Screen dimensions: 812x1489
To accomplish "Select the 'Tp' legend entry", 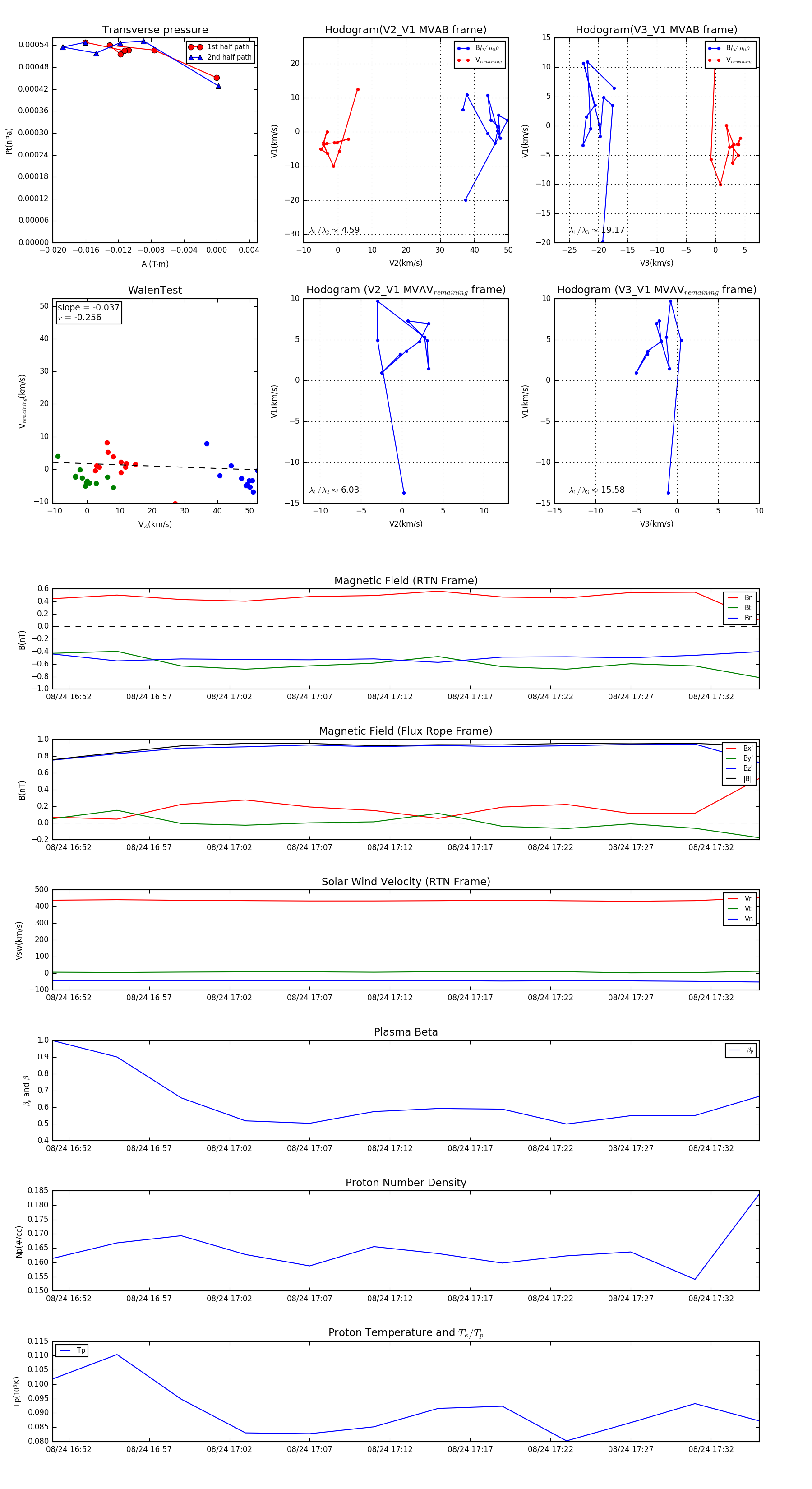I will (x=72, y=1351).
